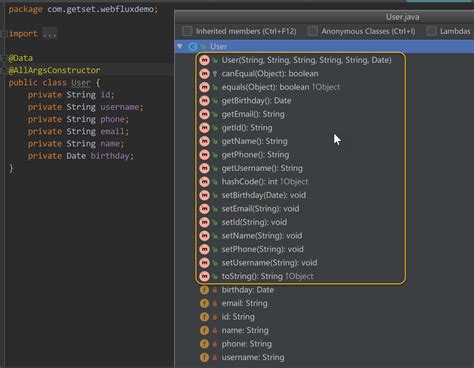
Task: Fold the code at the @Data annotation
Action: click(4, 58)
